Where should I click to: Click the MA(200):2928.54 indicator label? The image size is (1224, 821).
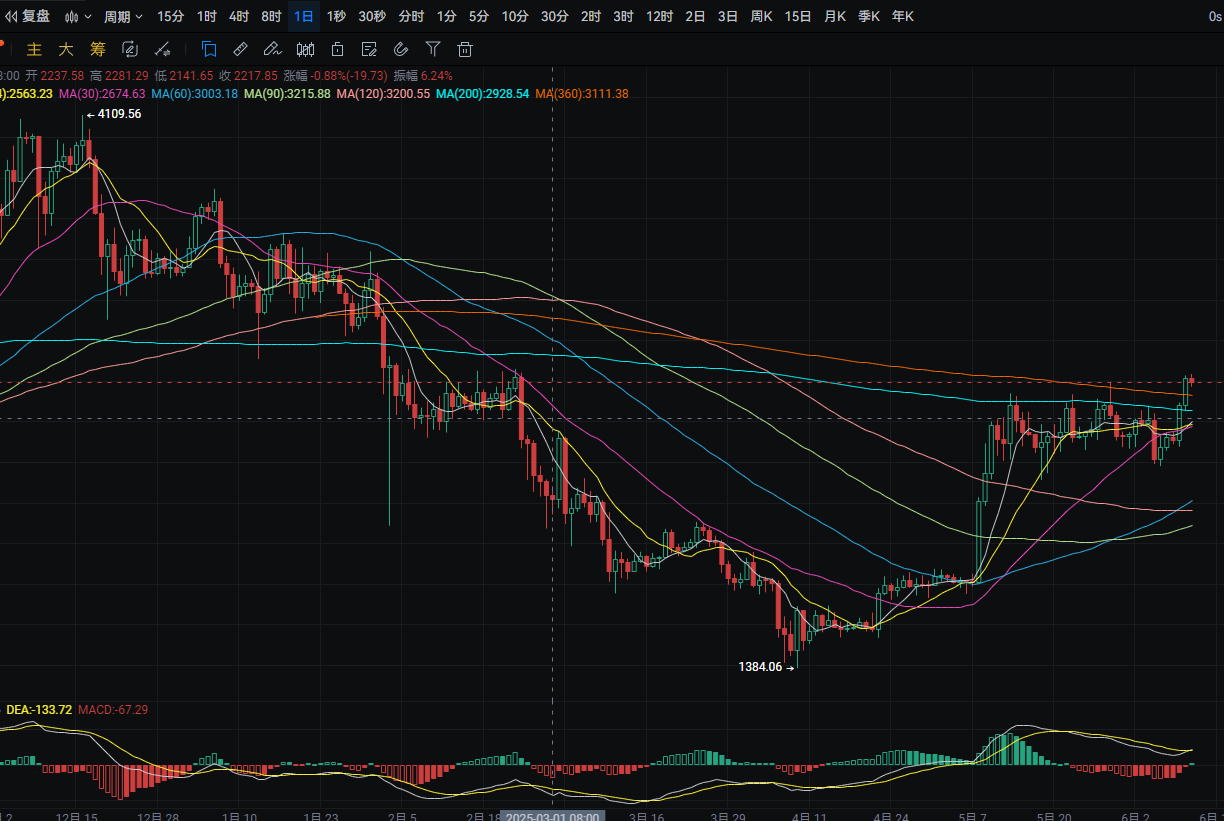[483, 93]
